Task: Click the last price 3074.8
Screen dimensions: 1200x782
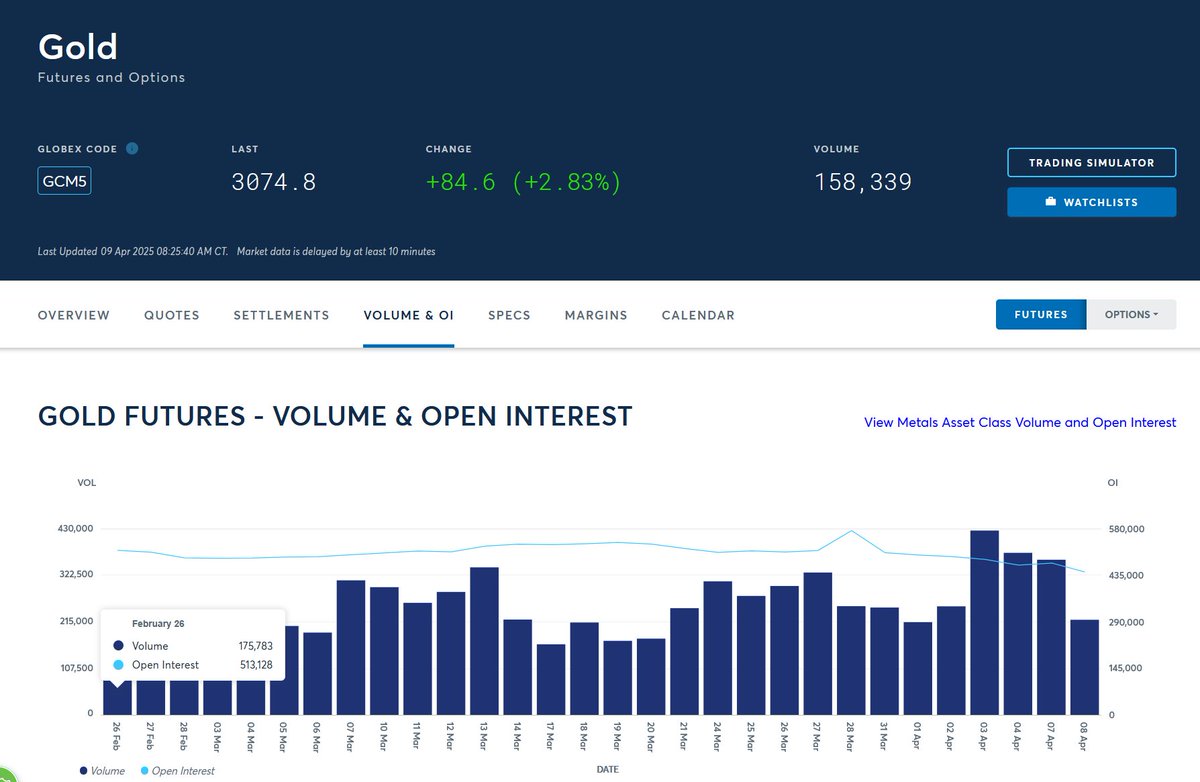Action: (274, 182)
